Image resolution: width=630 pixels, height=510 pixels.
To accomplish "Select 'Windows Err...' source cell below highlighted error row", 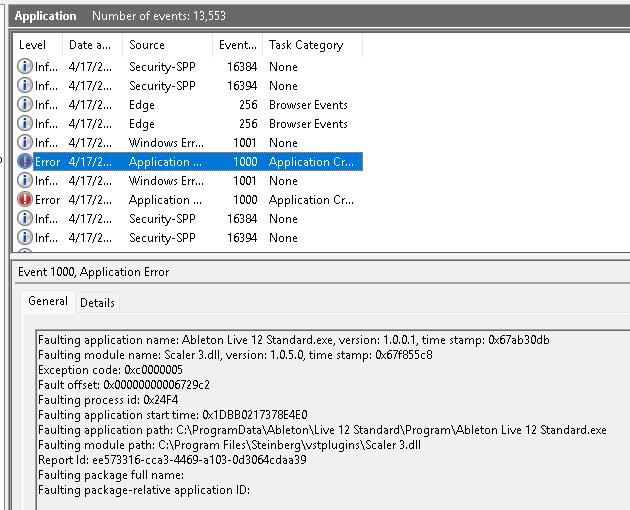I will pos(166,181).
